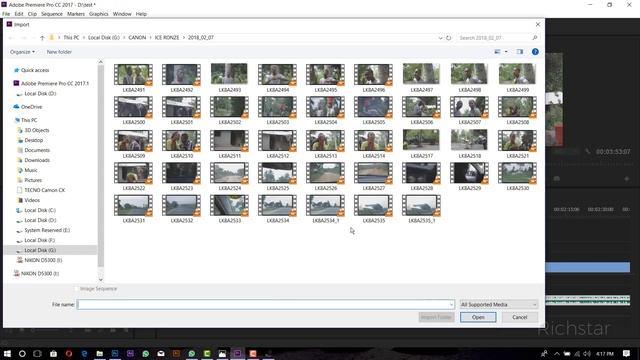This screenshot has height=360, width=640.
Task: Open the Action Center notifications icon
Action: pyautogui.click(x=627, y=353)
